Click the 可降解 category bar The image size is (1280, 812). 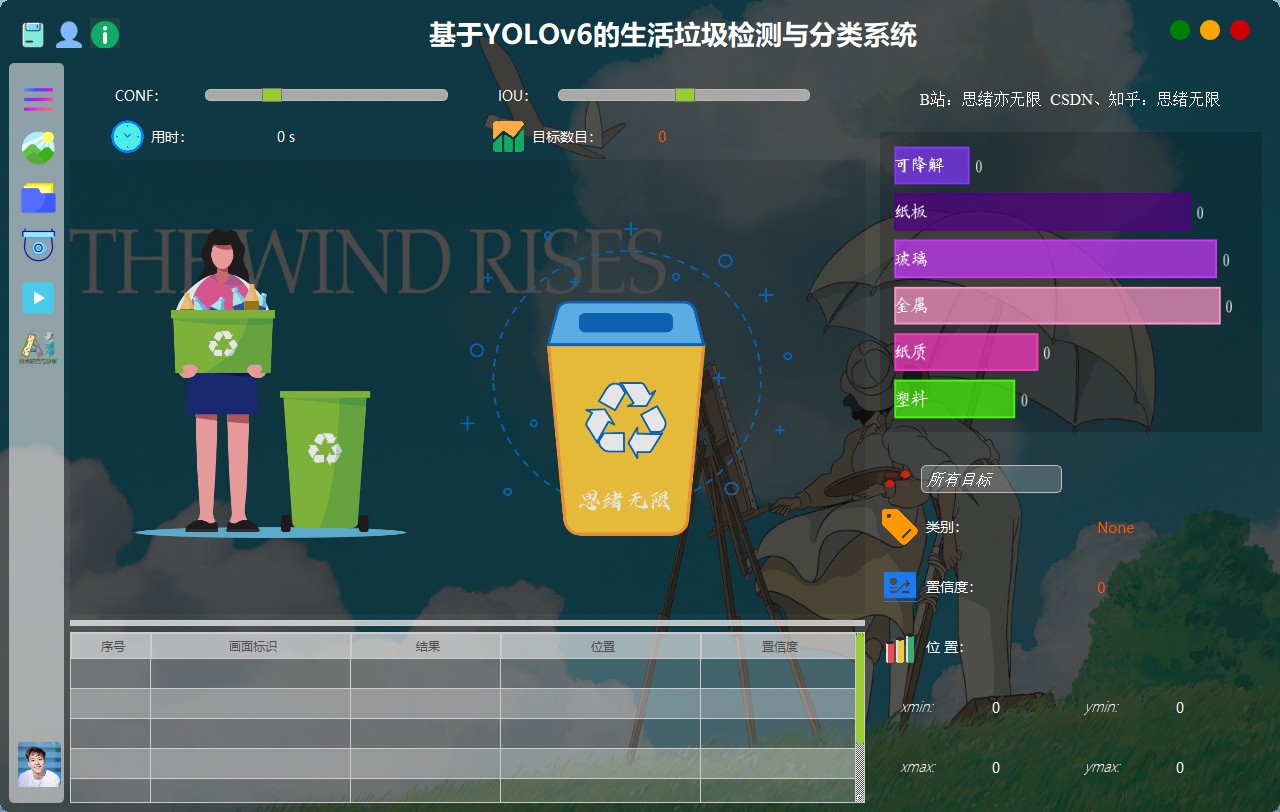pos(931,166)
